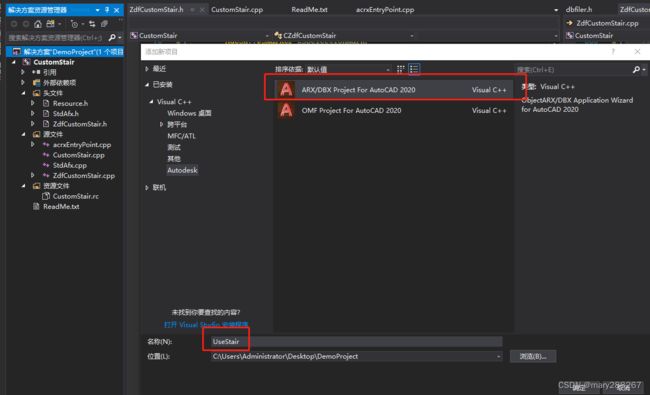Switch to the dbfiler.h tab

coord(579,10)
